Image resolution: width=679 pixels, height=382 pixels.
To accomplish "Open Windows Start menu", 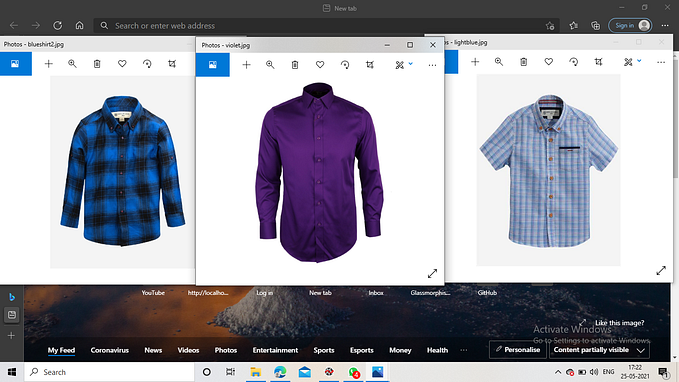I will pos(12,372).
